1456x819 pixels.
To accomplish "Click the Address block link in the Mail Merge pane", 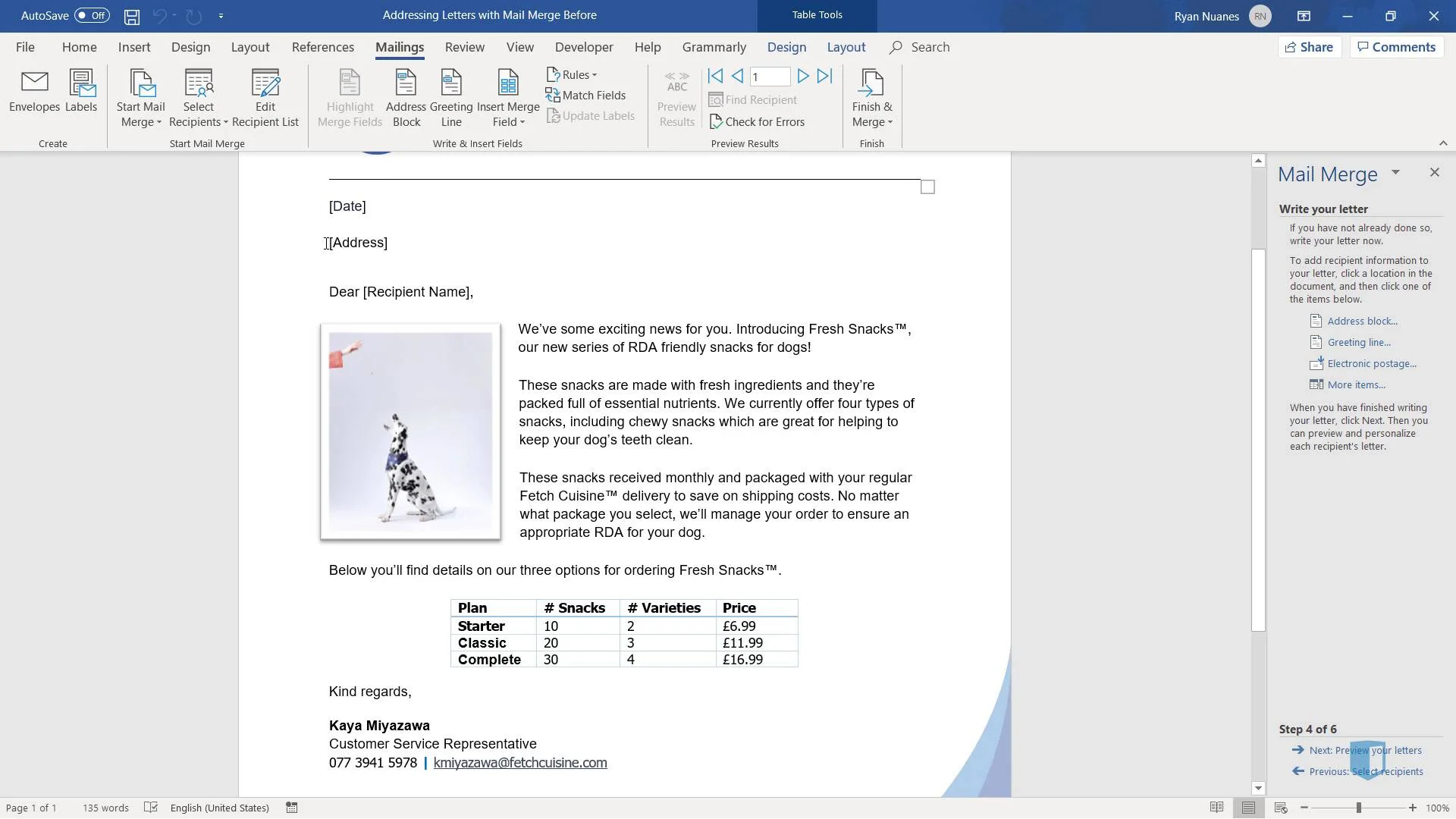I will tap(1362, 322).
